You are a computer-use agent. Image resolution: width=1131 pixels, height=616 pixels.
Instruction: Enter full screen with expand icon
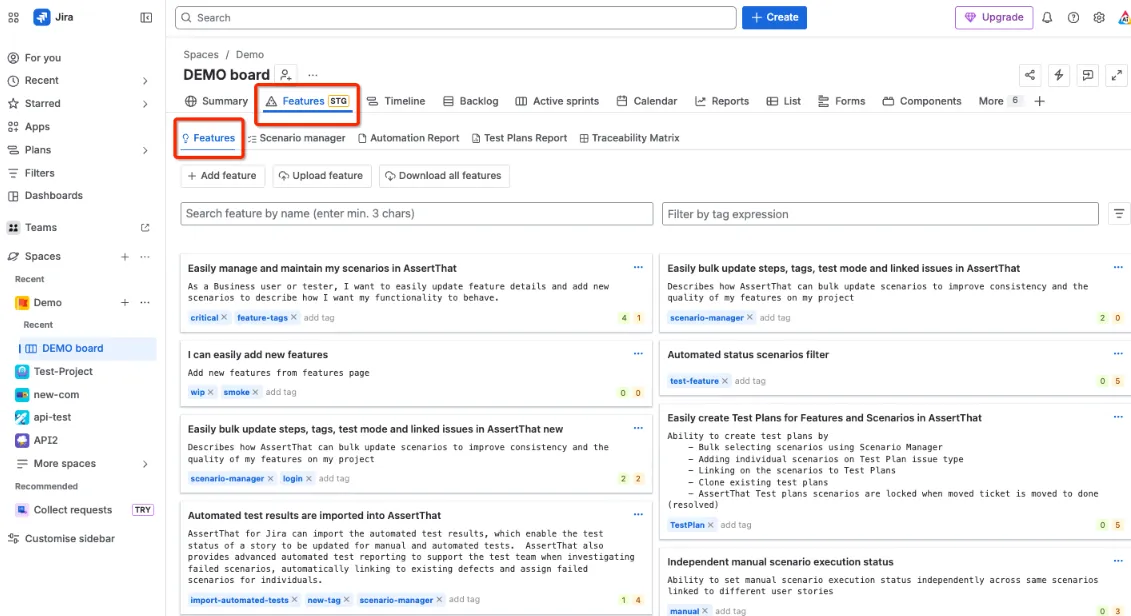point(1117,75)
